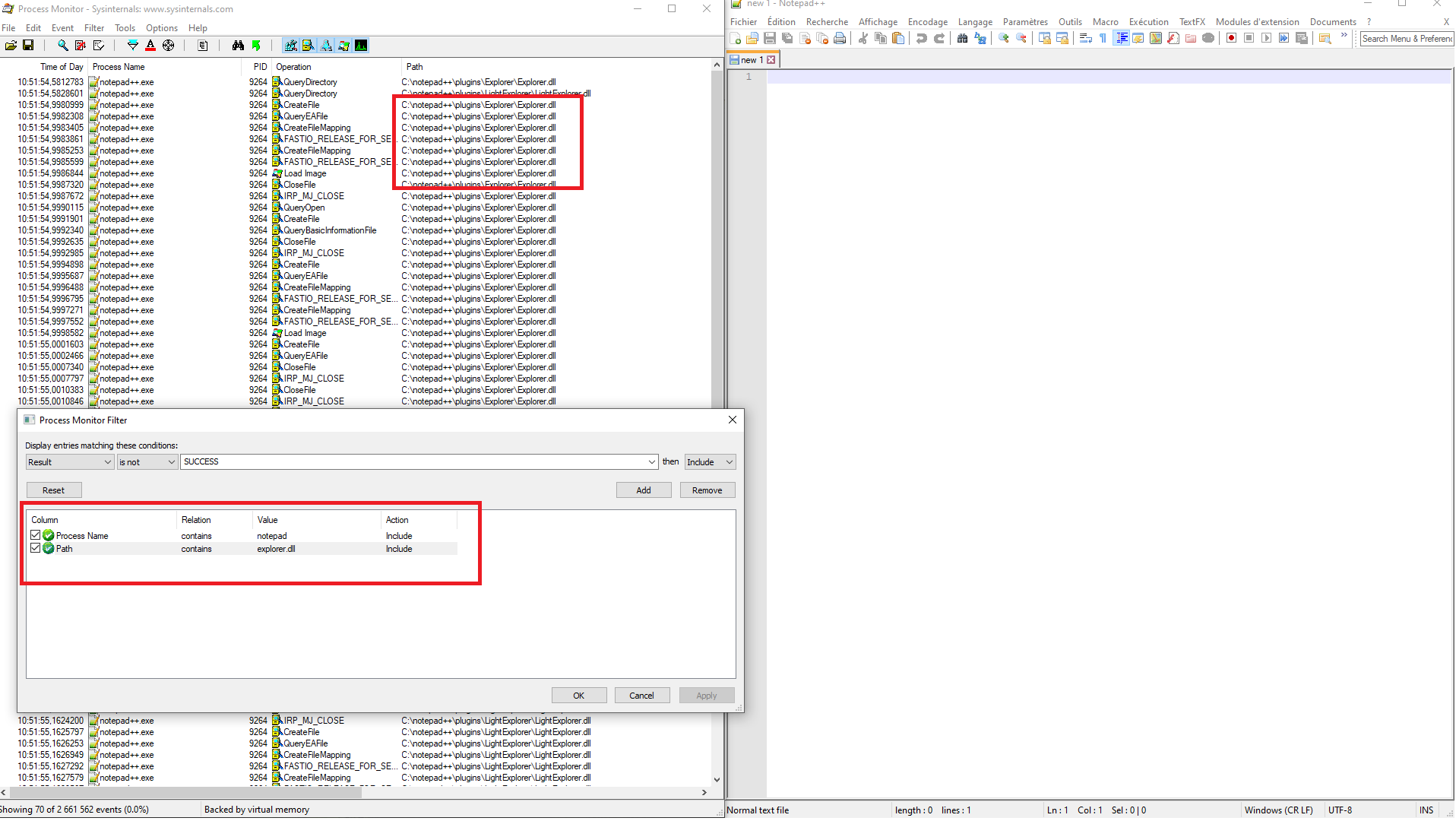Viewport: 1456px width, 821px height.
Task: Clear the event display in Process Monitor
Action: tap(98, 46)
